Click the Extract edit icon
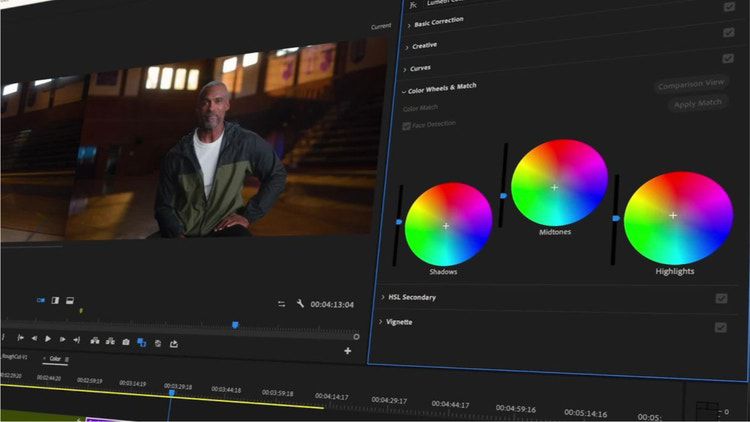750x422 pixels. point(110,341)
